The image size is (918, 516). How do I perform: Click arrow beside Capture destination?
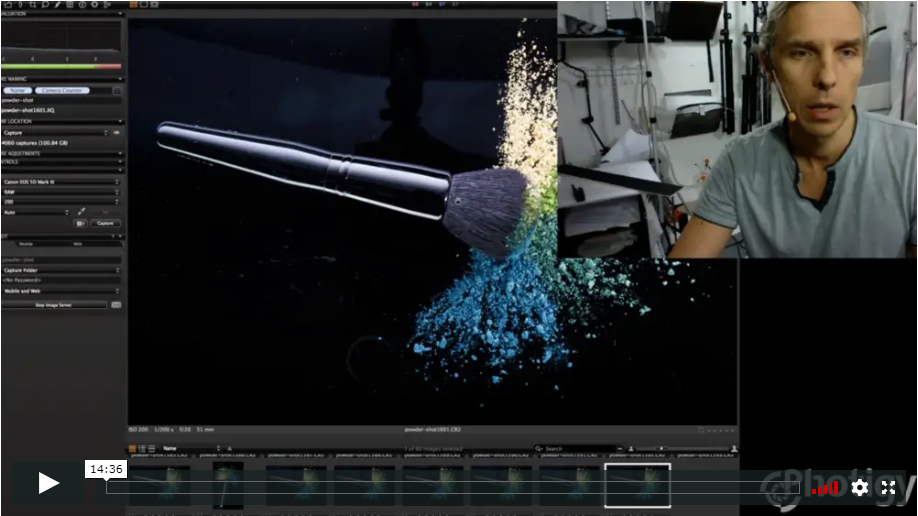tap(117, 133)
